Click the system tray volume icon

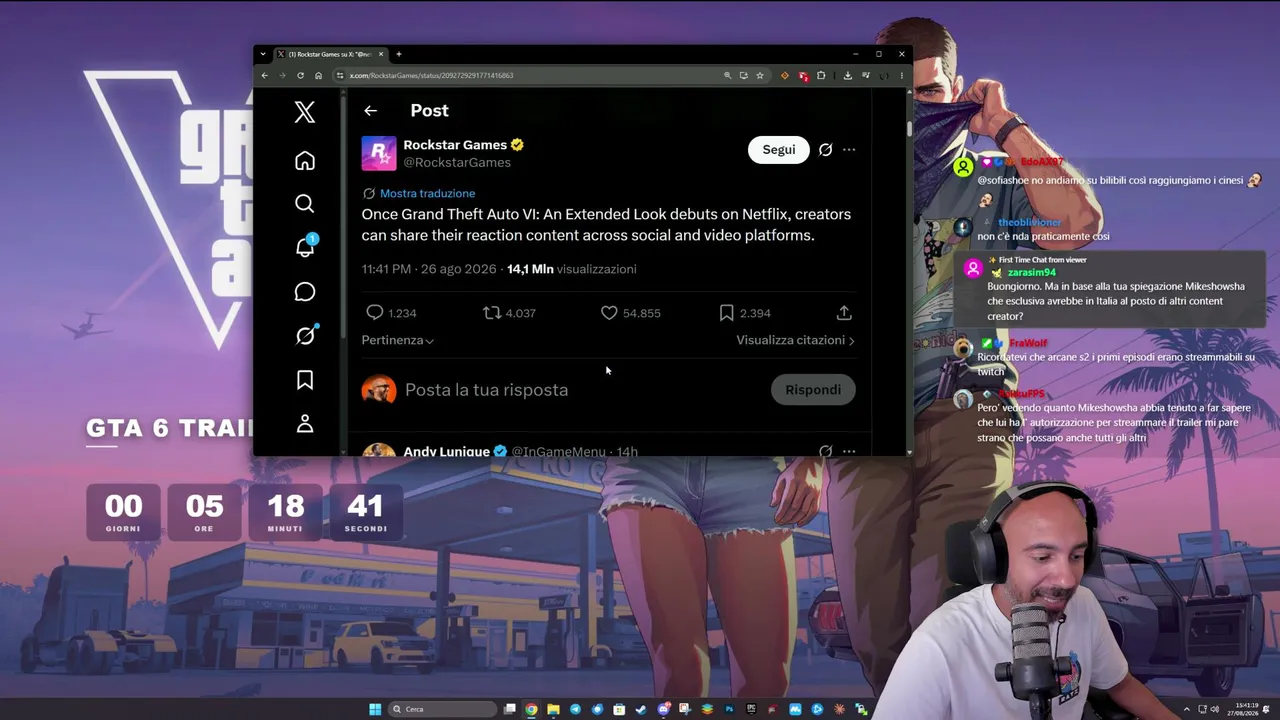tap(1215, 709)
